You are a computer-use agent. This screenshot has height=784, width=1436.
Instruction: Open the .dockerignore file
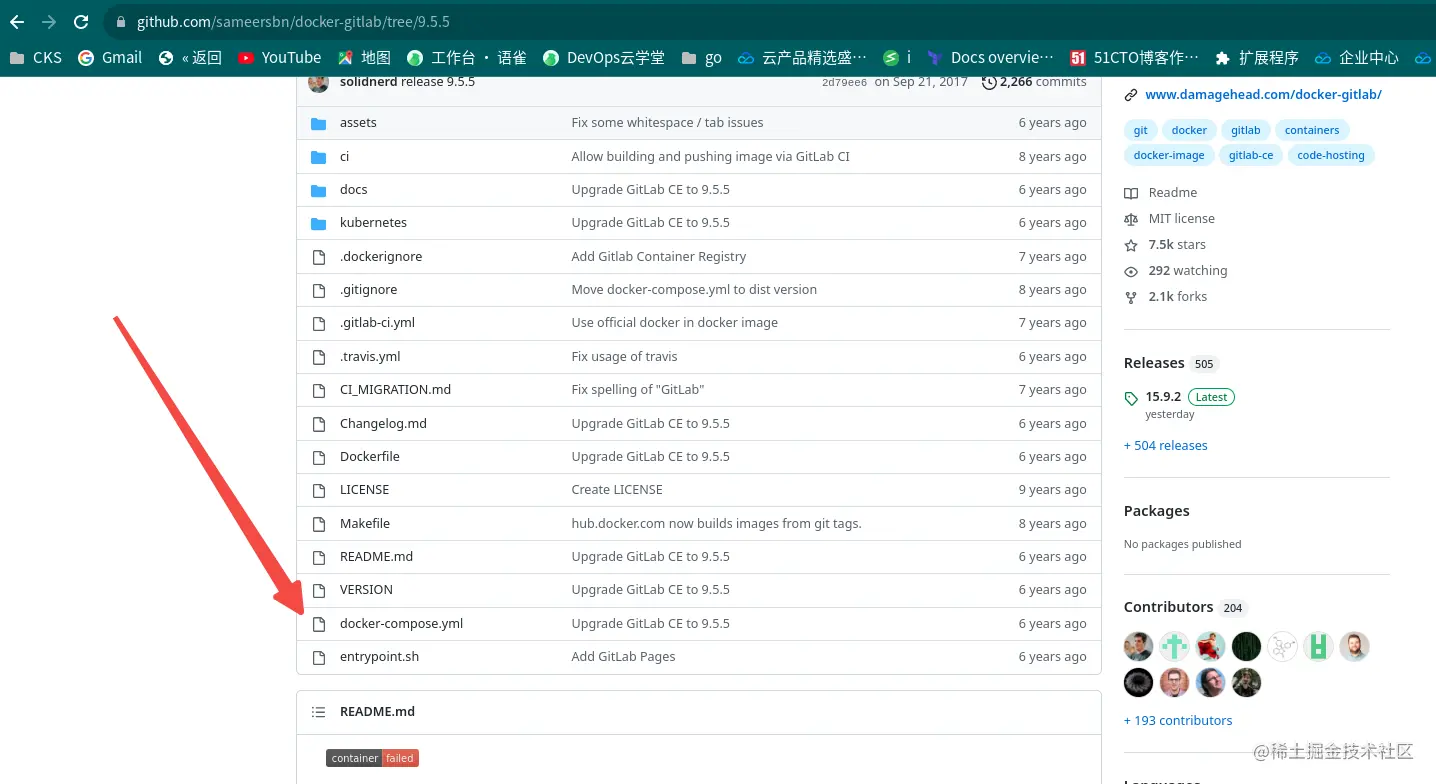(x=381, y=257)
